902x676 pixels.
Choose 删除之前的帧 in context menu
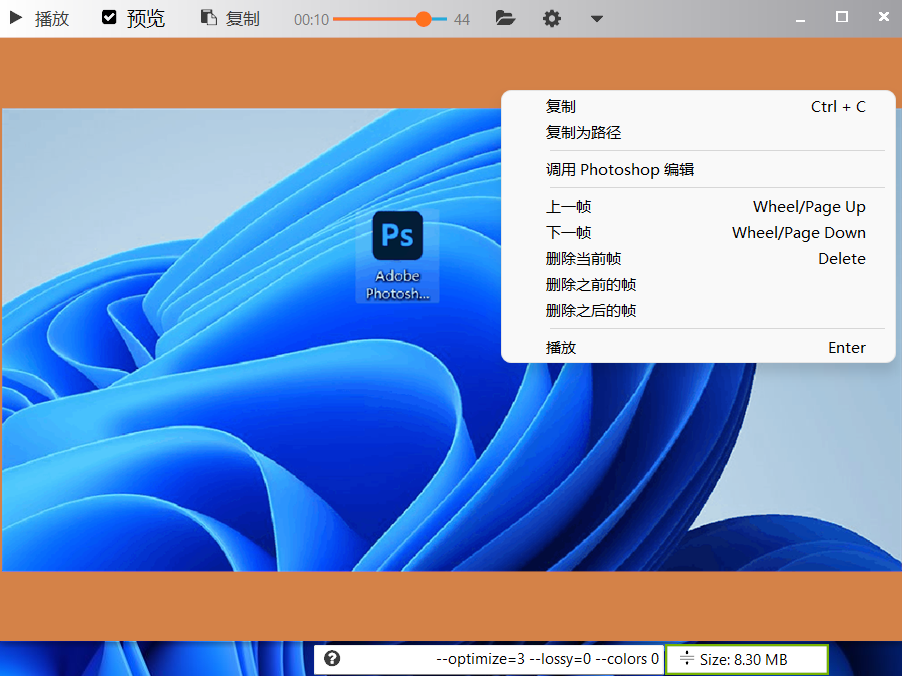point(591,285)
